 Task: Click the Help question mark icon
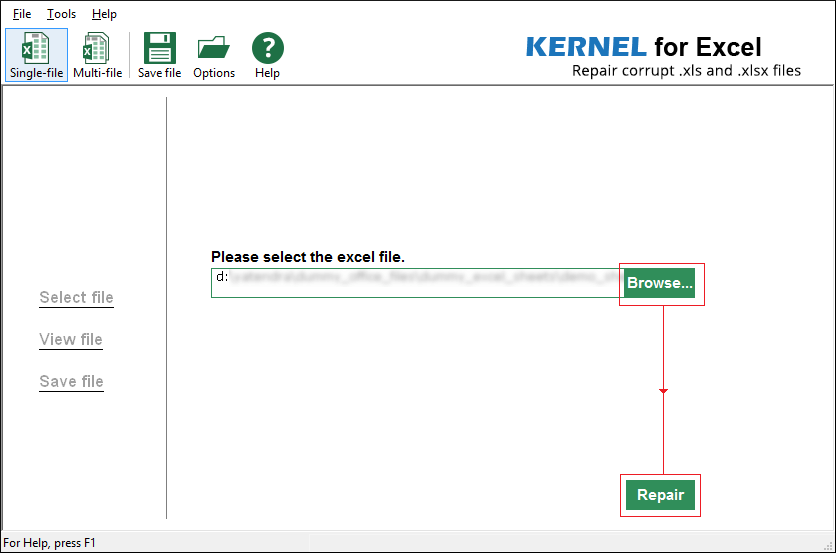267,55
